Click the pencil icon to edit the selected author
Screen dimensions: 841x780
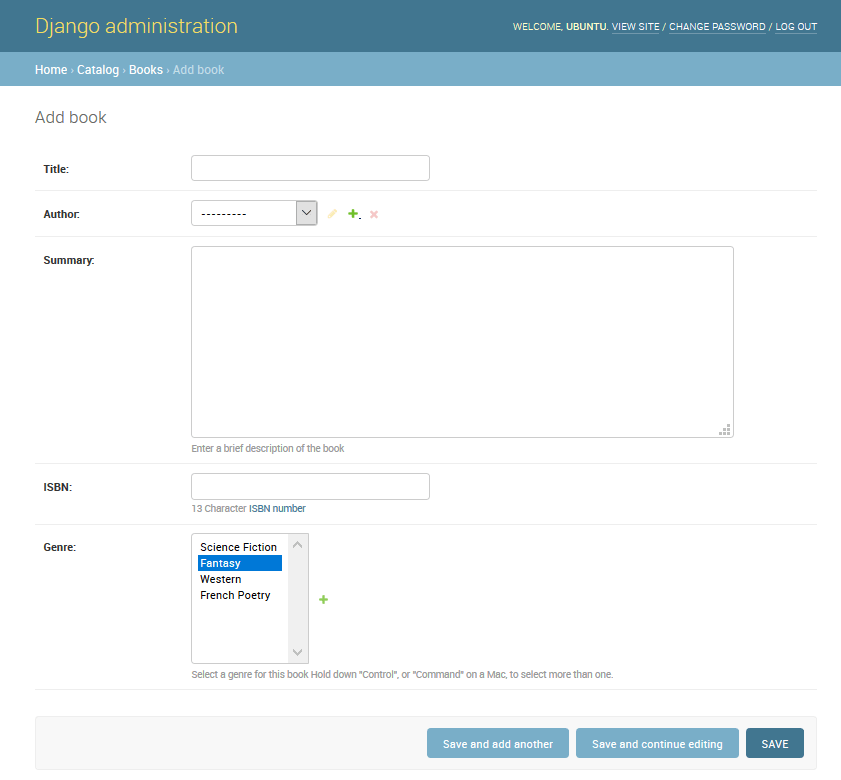[332, 213]
